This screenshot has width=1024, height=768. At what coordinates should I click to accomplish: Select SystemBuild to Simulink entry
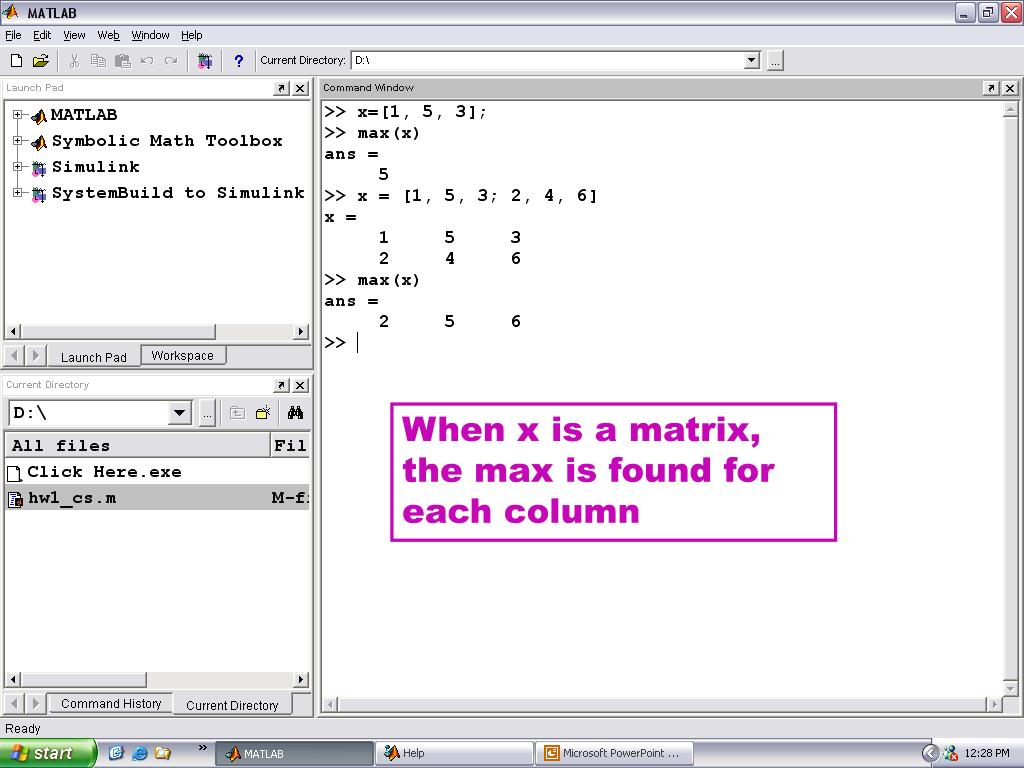pos(178,193)
